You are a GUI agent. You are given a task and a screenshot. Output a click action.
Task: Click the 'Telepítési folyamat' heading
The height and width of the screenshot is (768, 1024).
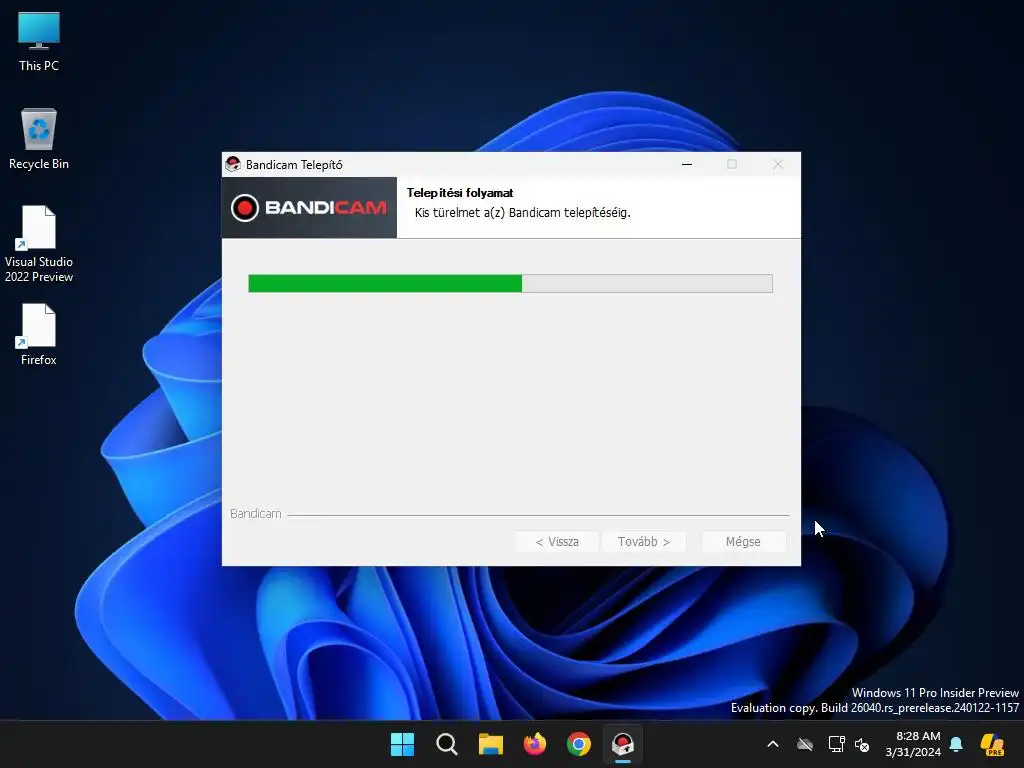click(460, 193)
